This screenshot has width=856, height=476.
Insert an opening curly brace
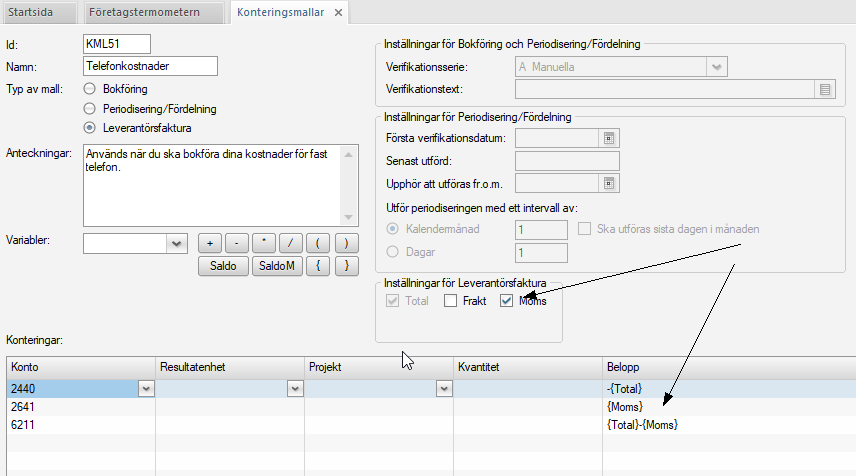318,266
